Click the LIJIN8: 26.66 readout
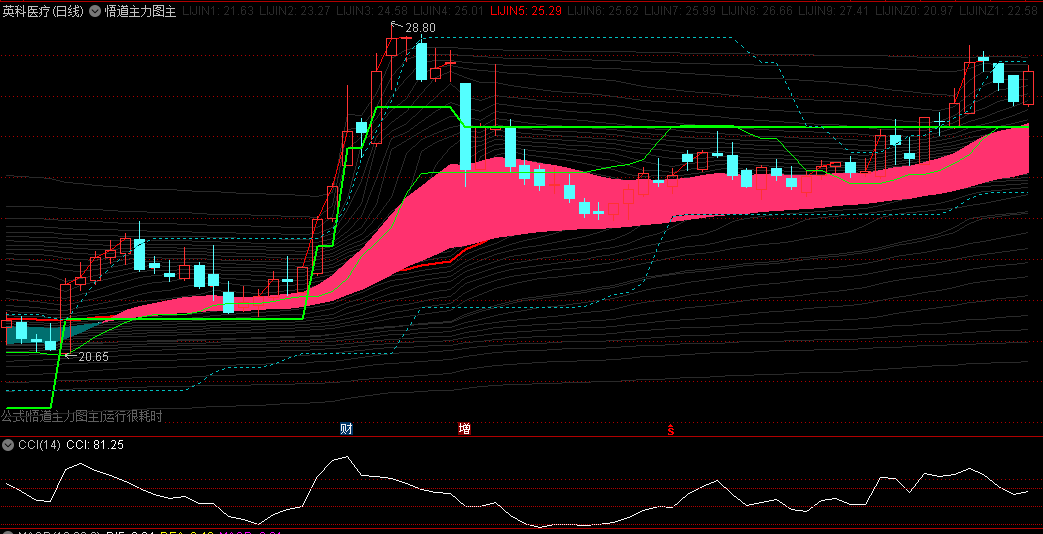Image resolution: width=1043 pixels, height=534 pixels. (758, 11)
